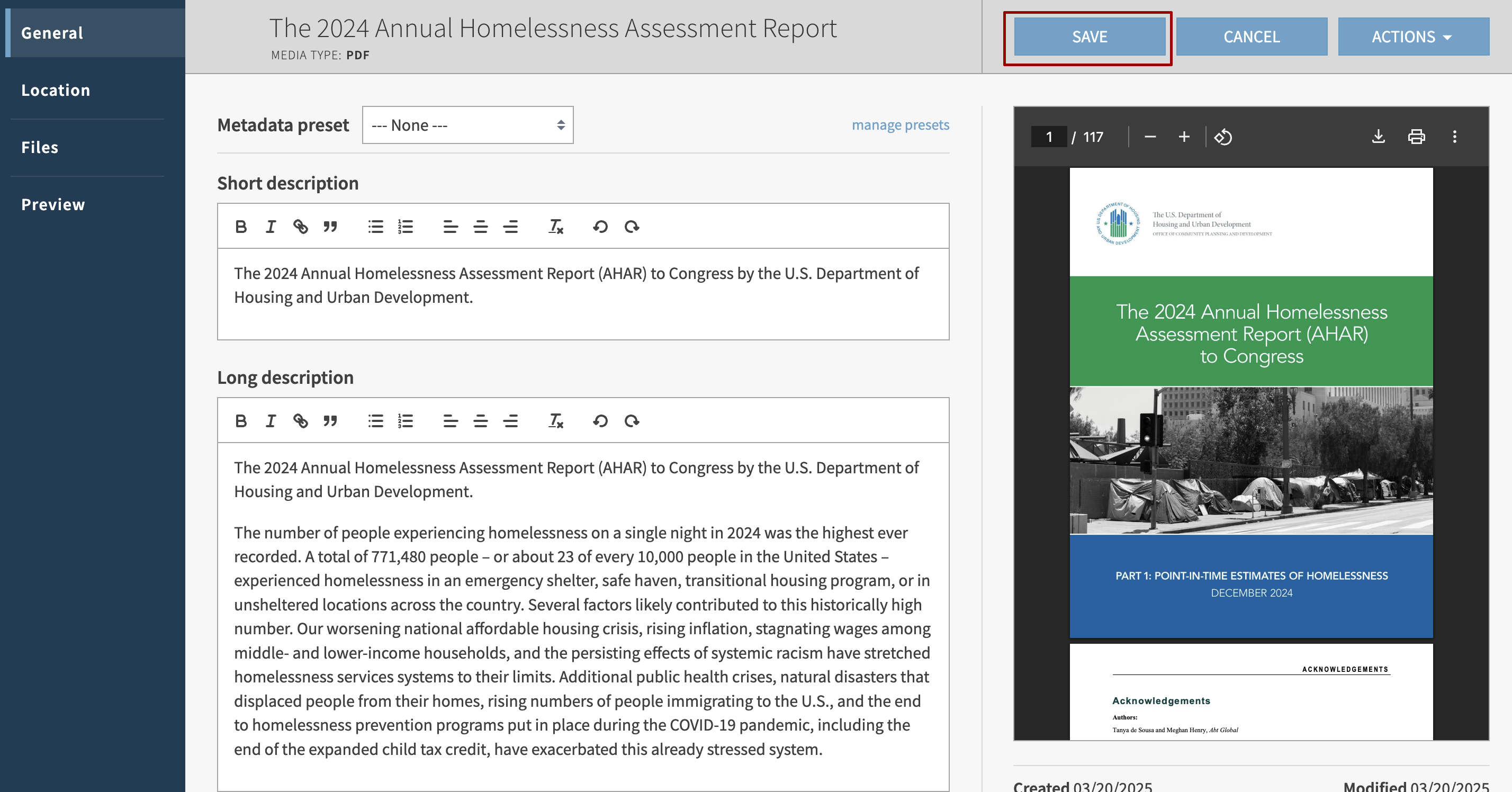Toggle bold in Short description toolbar
Screen dimensions: 1512x792
tap(241, 227)
